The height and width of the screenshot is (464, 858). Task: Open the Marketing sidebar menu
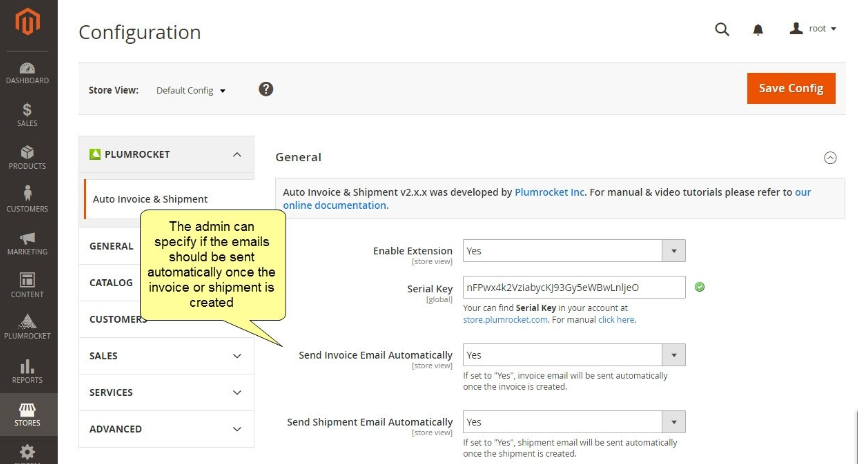pyautogui.click(x=27, y=243)
